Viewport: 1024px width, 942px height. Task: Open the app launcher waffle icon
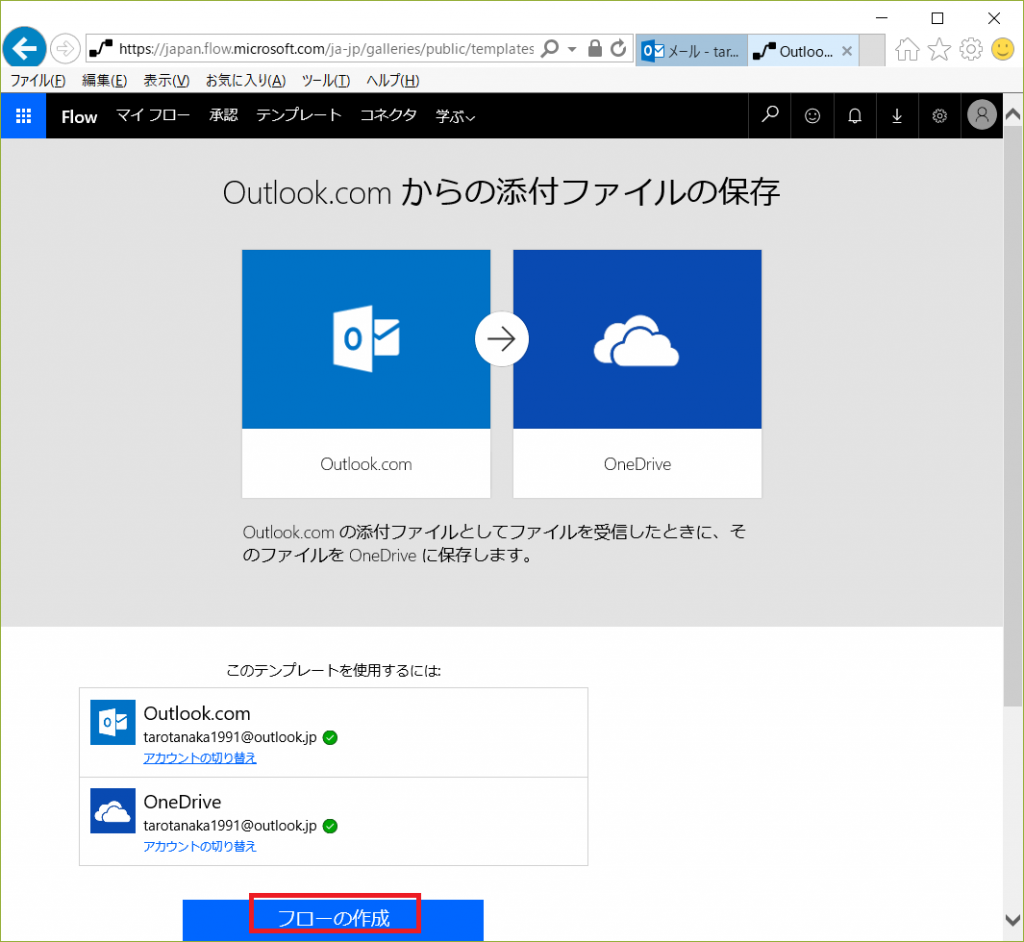pos(24,116)
